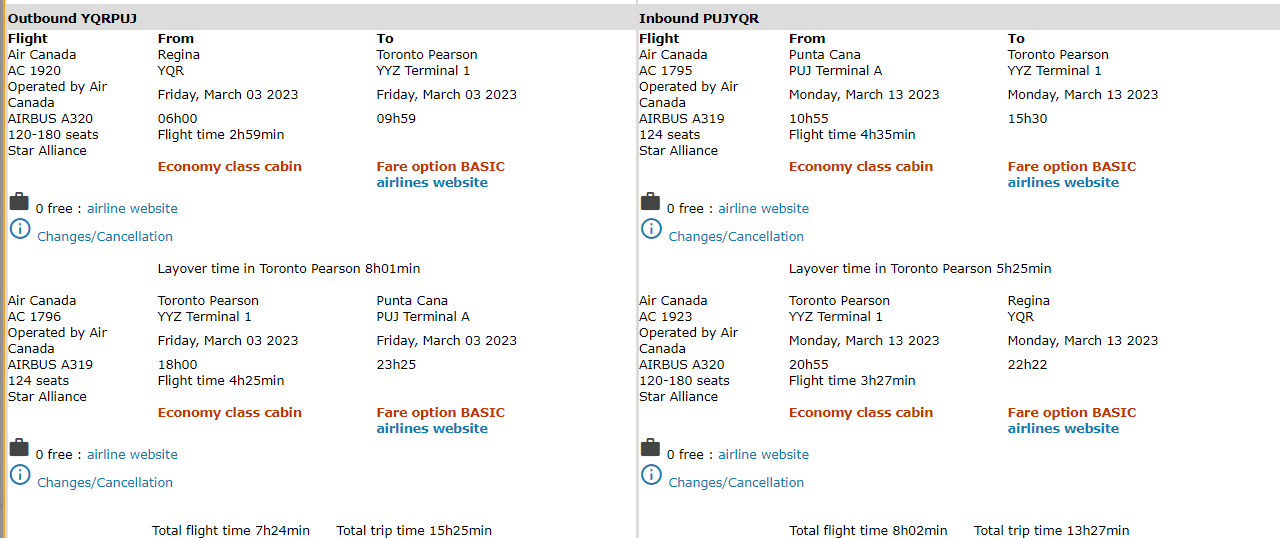
Task: View Changes/Cancellation for flight AC 1796
Action: tap(105, 483)
